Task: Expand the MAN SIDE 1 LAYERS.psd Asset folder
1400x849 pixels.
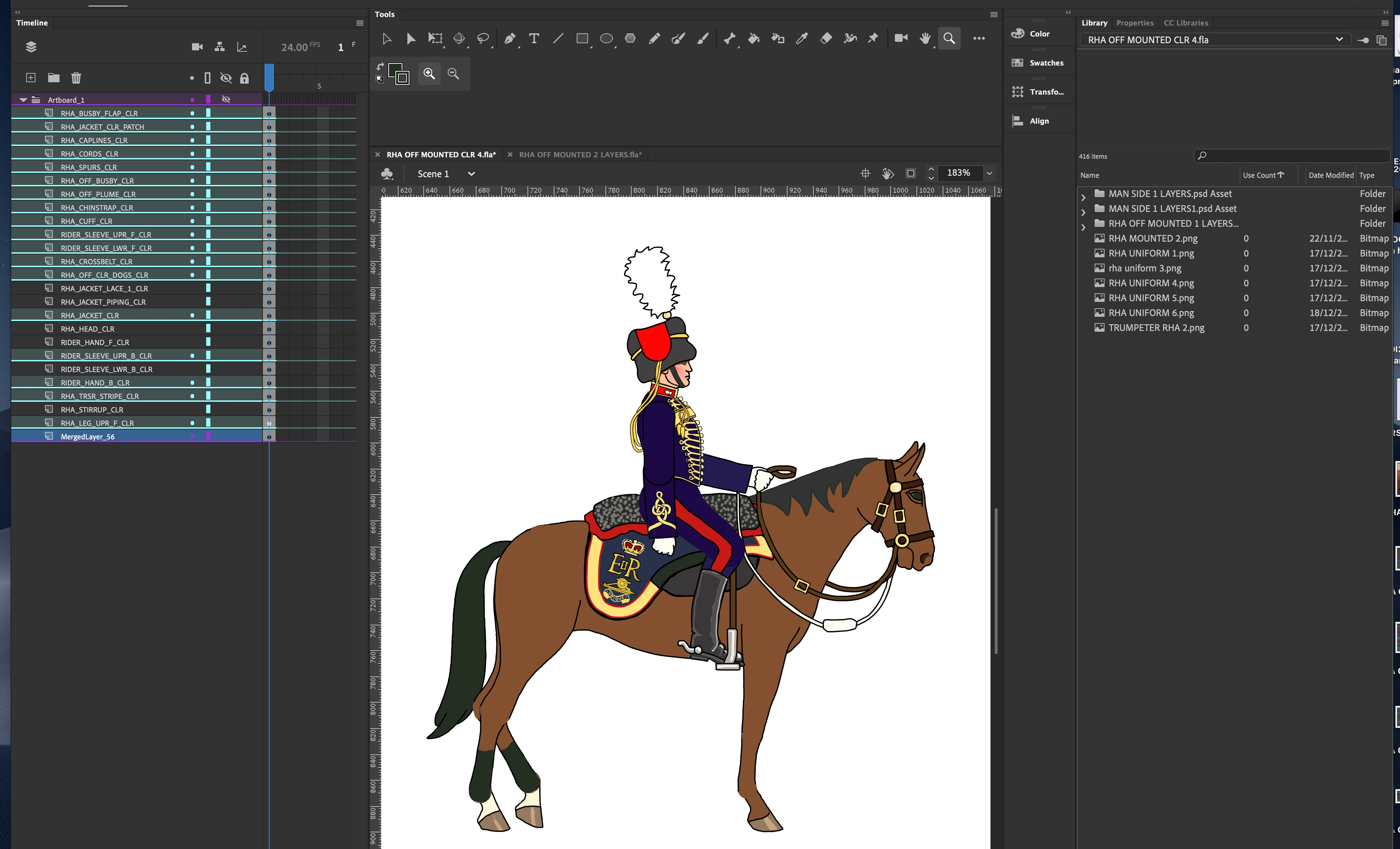Action: click(x=1083, y=197)
